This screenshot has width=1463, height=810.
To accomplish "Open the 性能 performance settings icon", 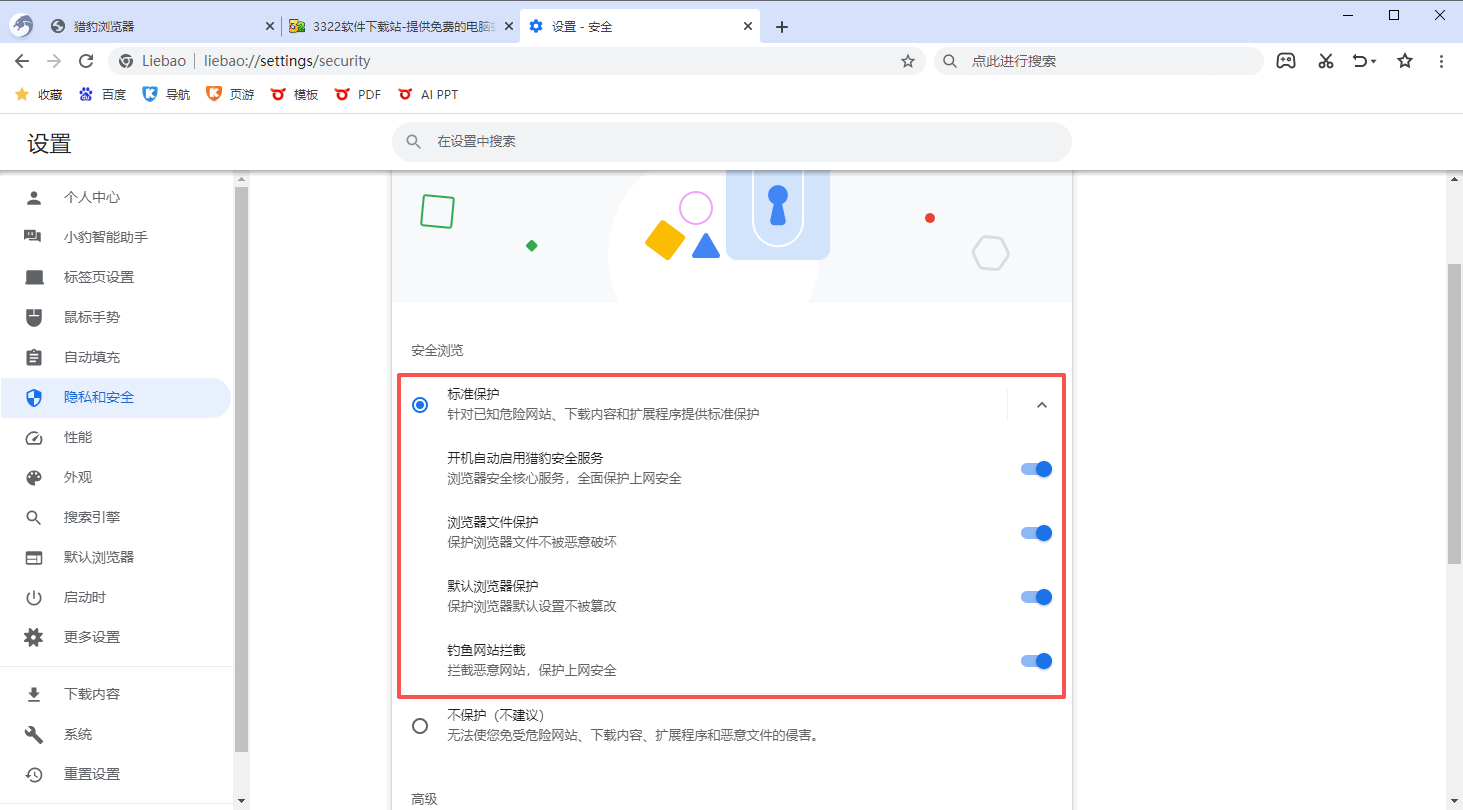I will 33,437.
